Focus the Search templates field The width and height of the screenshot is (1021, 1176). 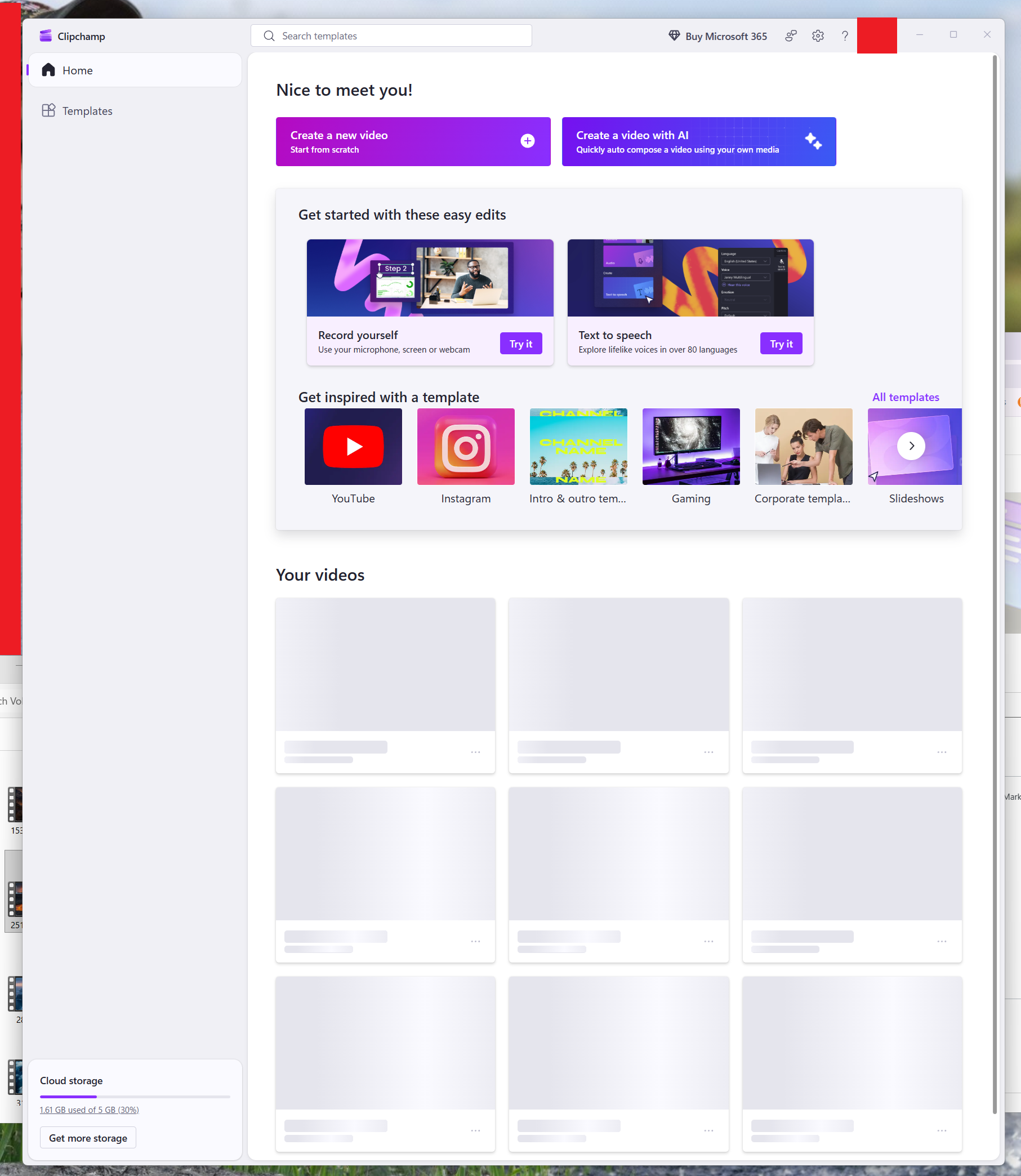(391, 36)
